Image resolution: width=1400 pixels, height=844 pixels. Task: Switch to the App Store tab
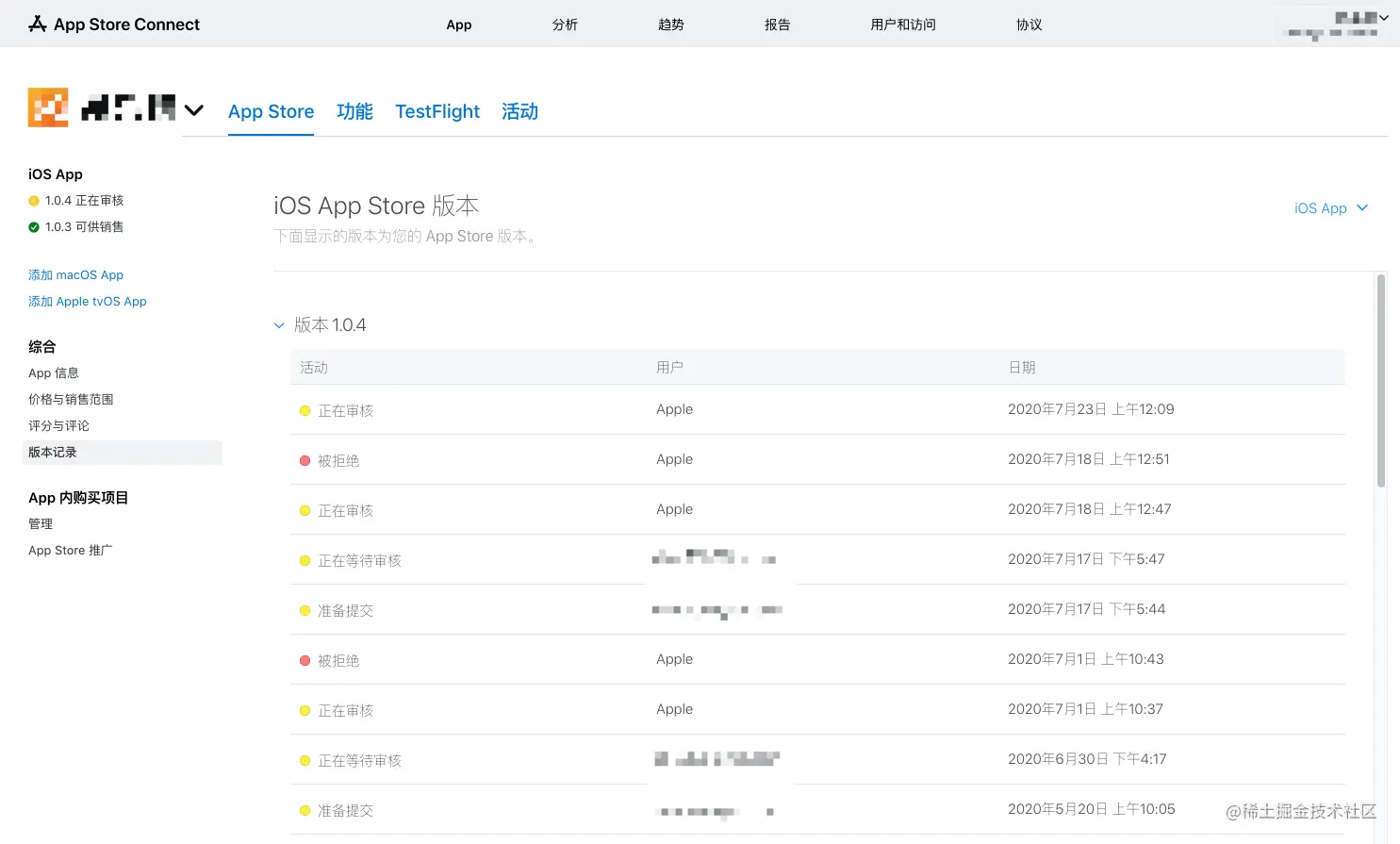point(272,111)
